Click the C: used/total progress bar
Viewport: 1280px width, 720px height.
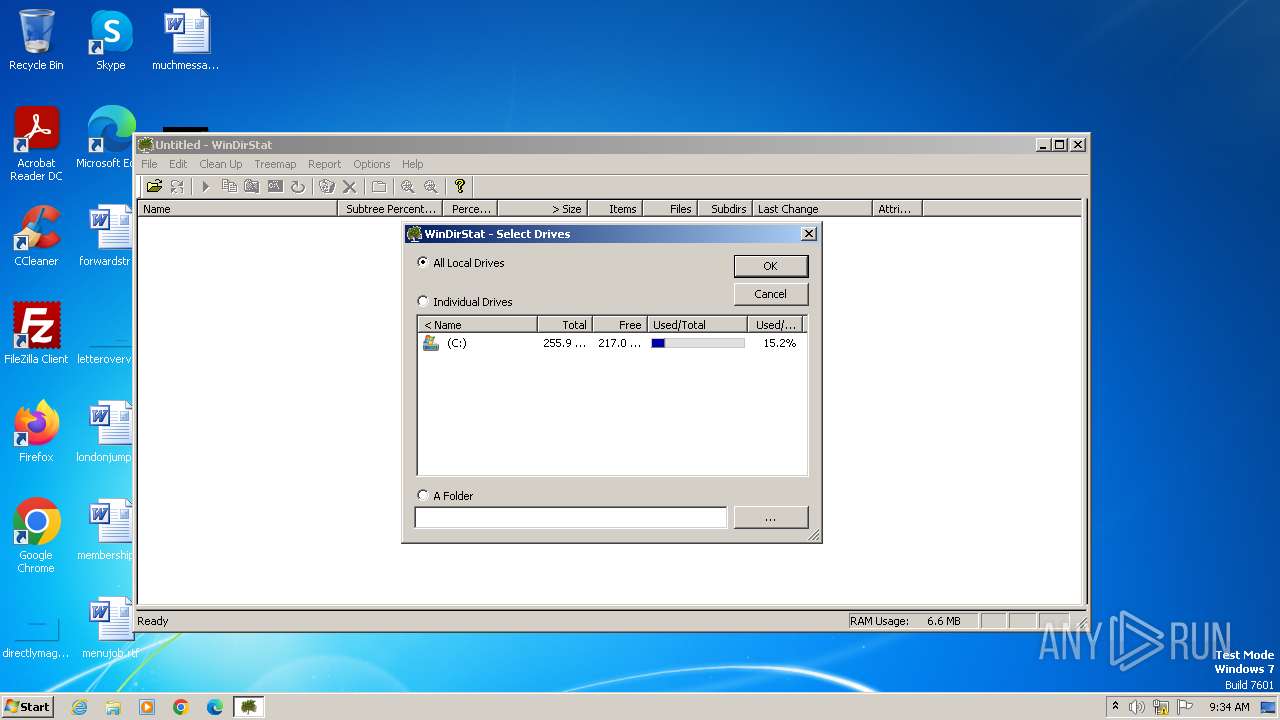click(698, 343)
